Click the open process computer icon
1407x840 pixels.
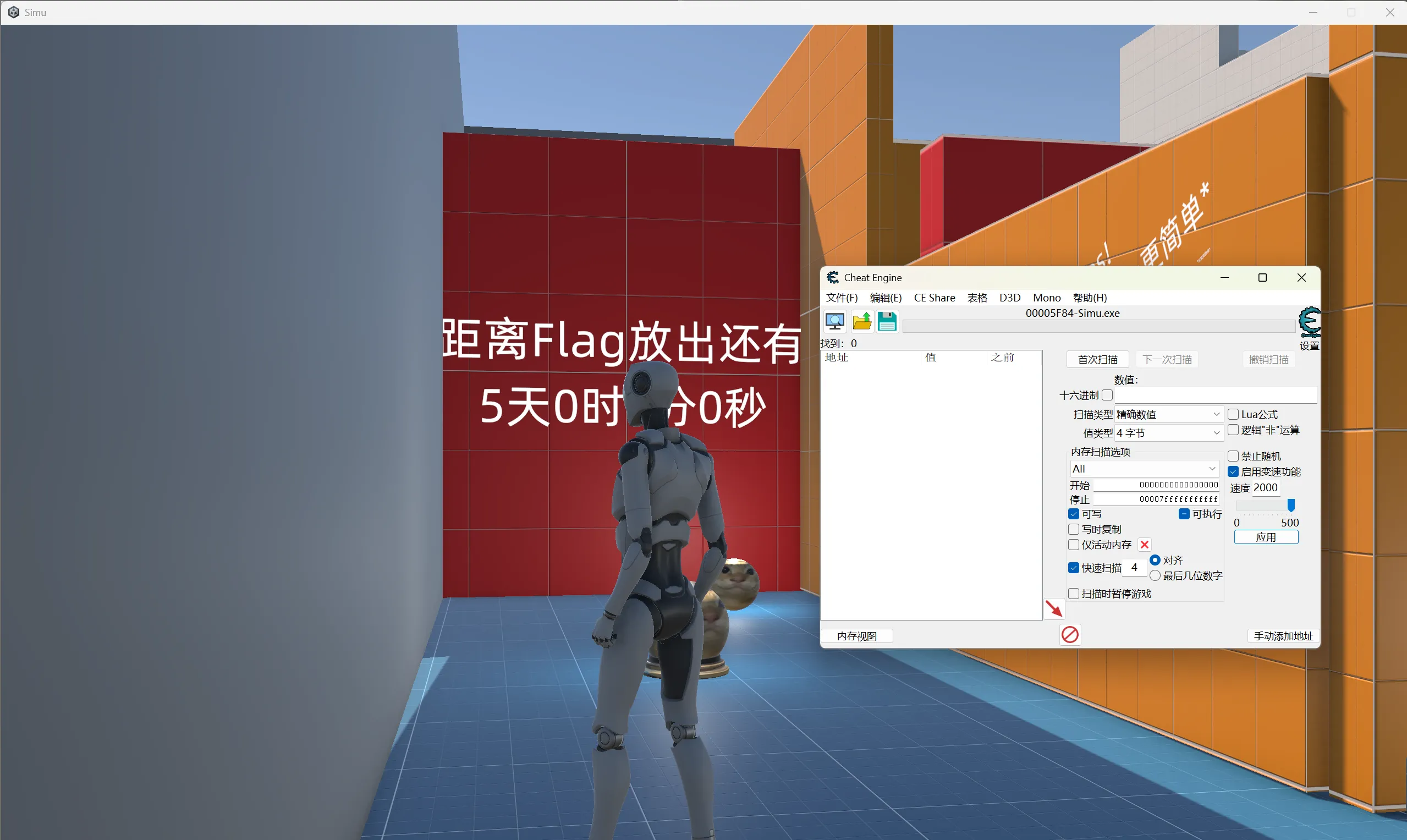835,321
